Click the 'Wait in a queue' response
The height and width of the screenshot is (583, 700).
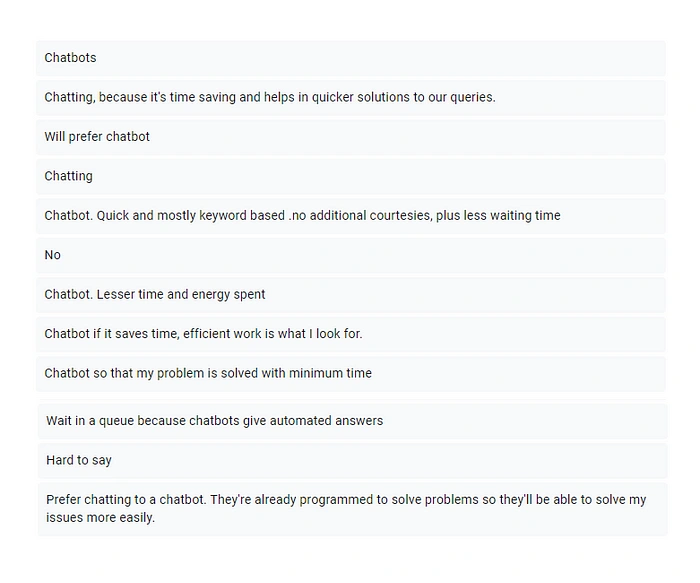click(353, 421)
